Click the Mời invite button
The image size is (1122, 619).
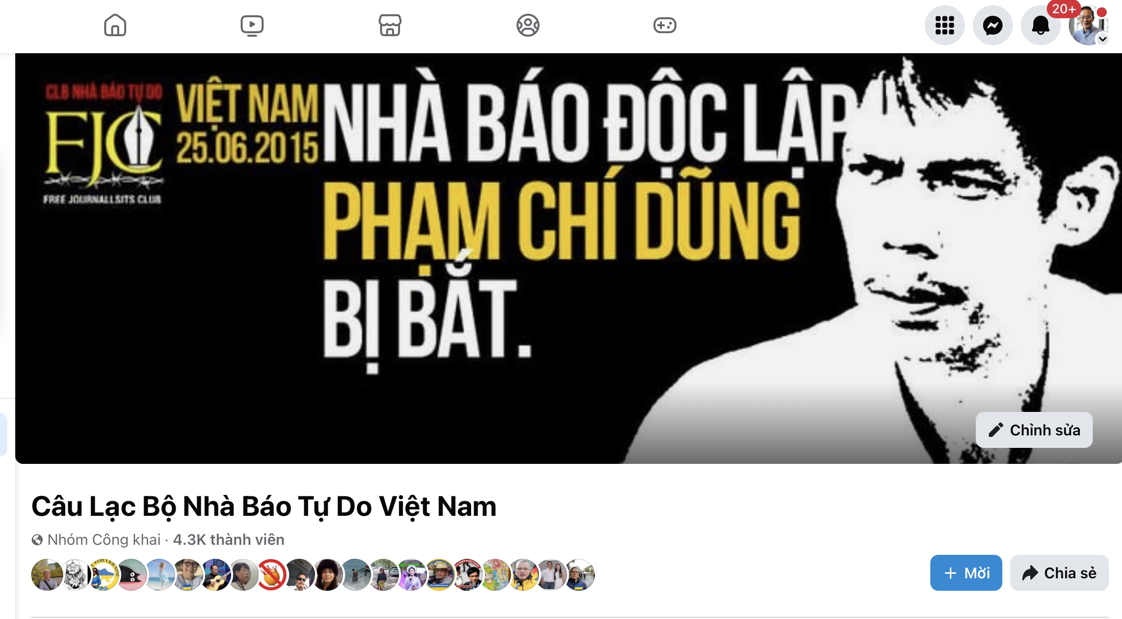pyautogui.click(x=966, y=572)
